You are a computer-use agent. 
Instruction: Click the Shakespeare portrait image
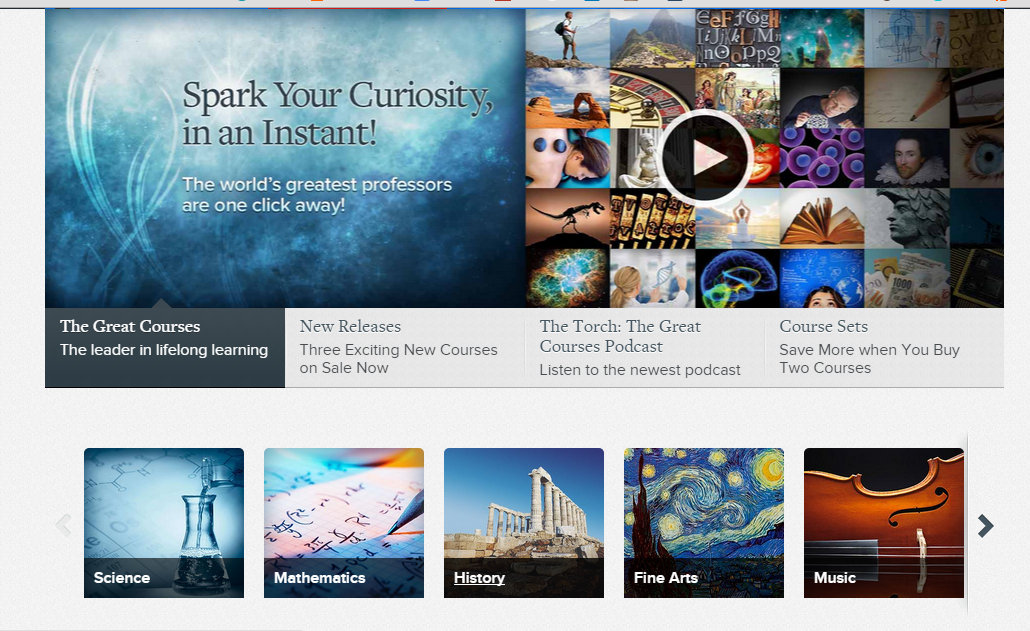(x=906, y=158)
